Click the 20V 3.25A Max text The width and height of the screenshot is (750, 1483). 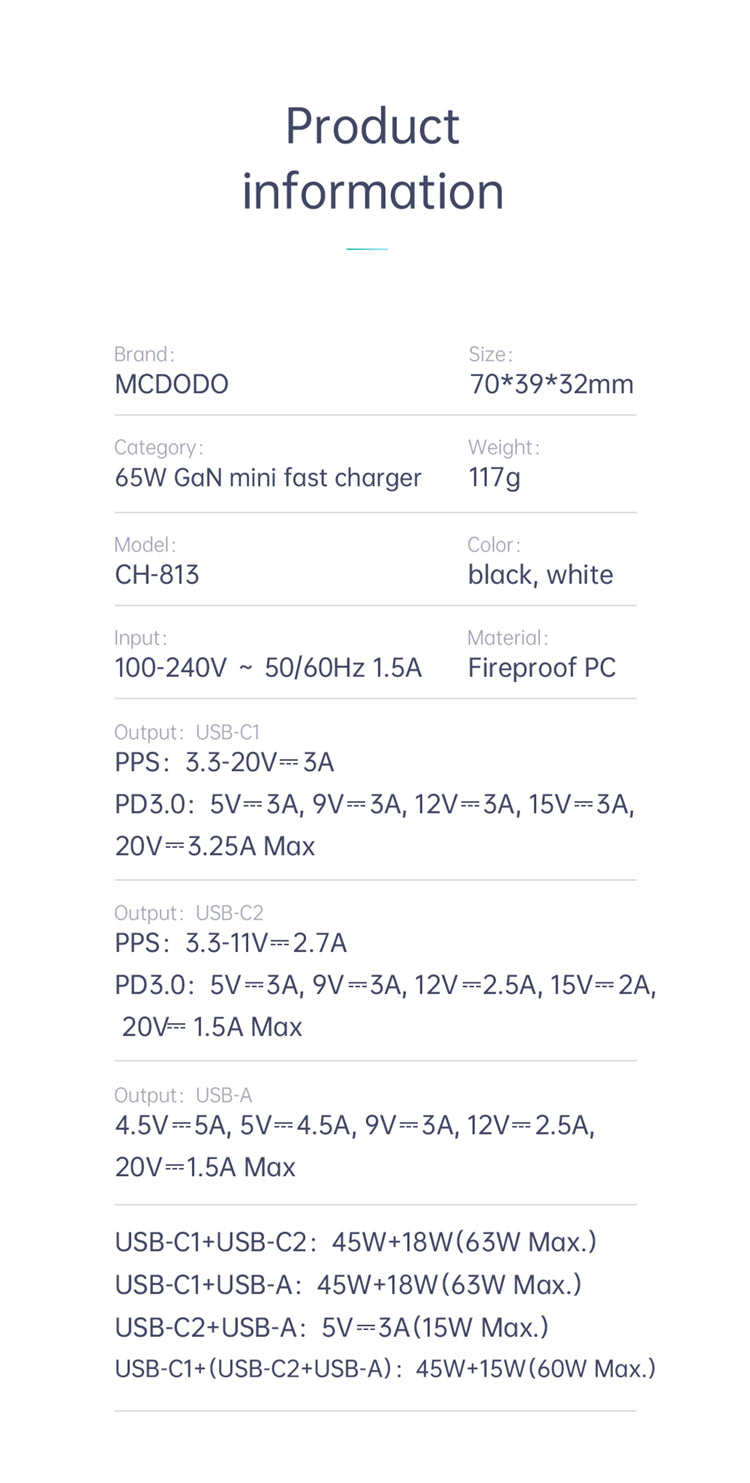(215, 847)
